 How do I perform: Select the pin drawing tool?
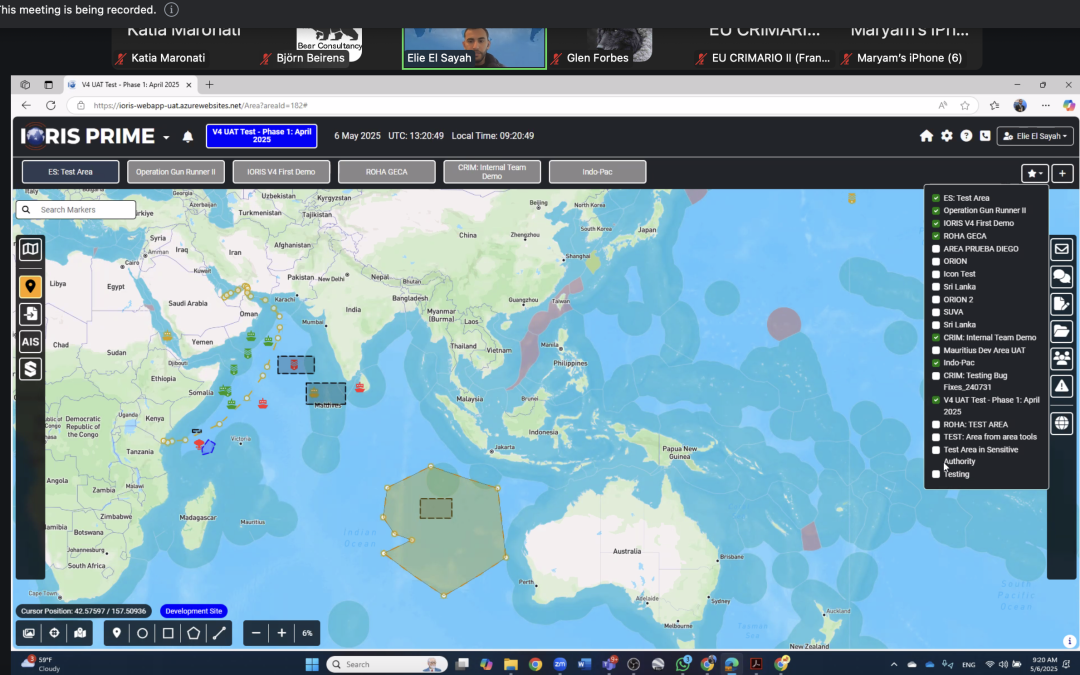[x=116, y=633]
